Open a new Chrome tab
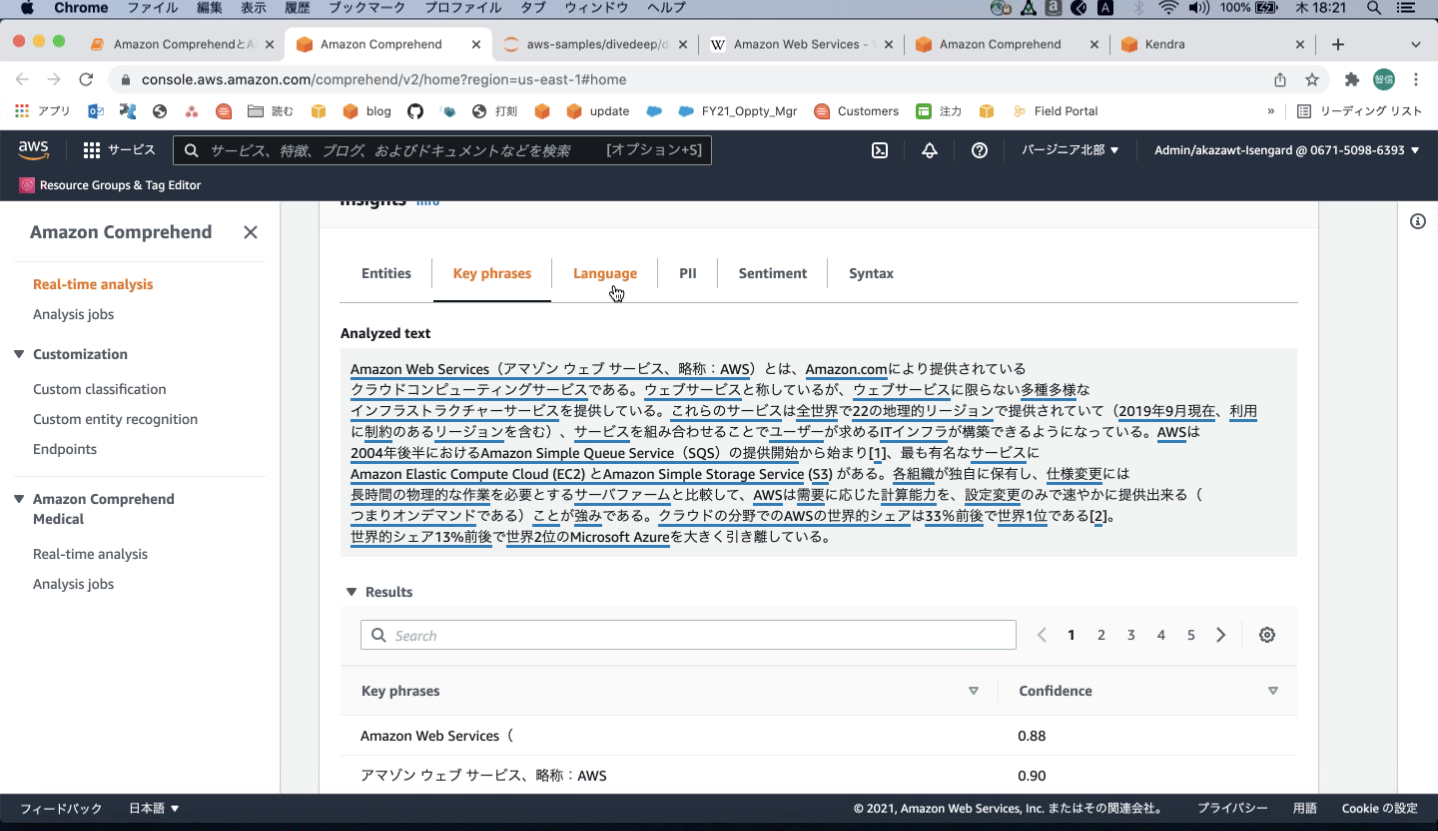Image resolution: width=1438 pixels, height=831 pixels. [1338, 44]
